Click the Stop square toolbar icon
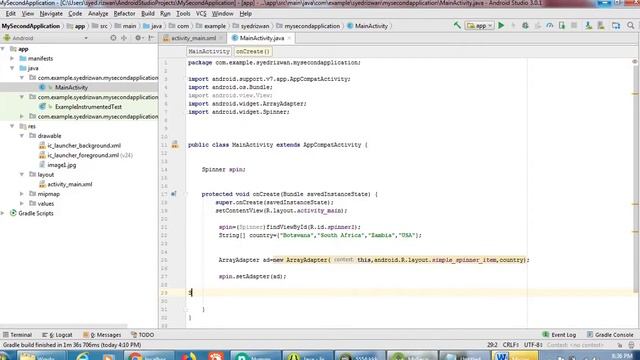This screenshot has height=360, width=640. [x=574, y=26]
